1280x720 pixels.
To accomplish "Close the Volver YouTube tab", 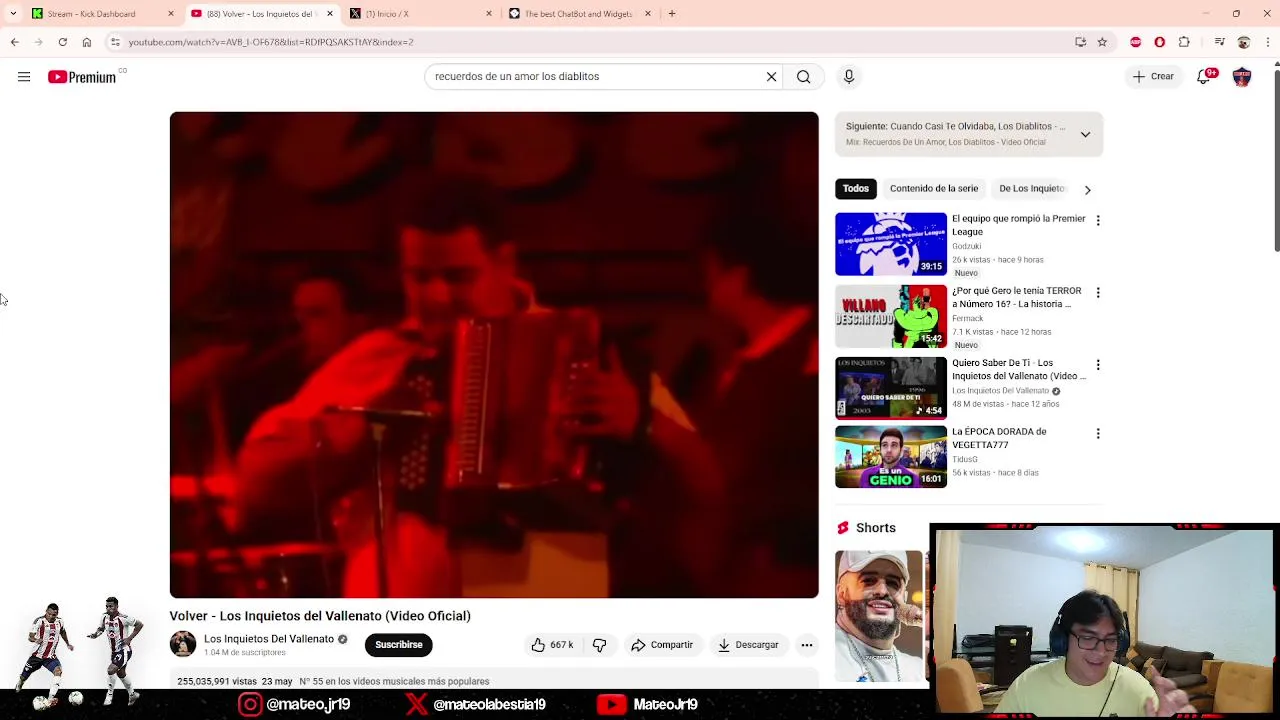I will (330, 14).
